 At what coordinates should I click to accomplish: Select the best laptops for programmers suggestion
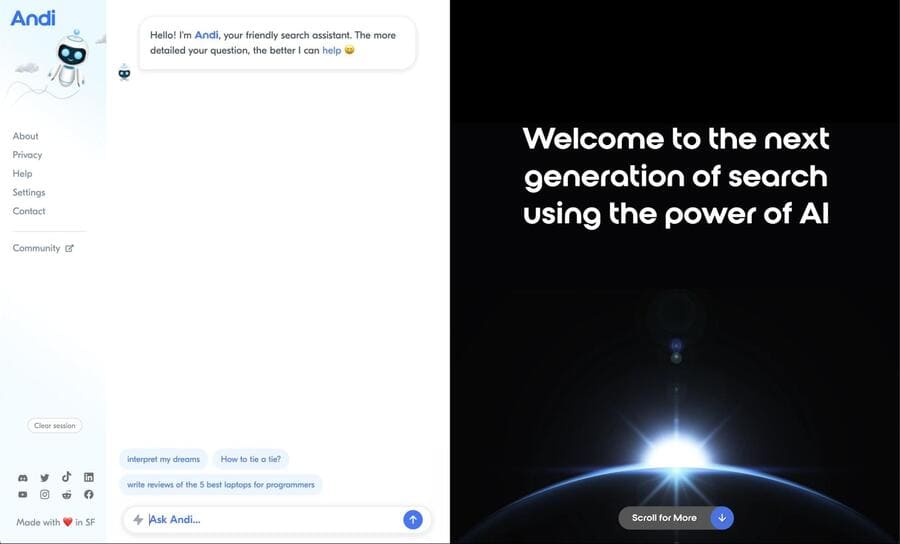pyautogui.click(x=221, y=485)
